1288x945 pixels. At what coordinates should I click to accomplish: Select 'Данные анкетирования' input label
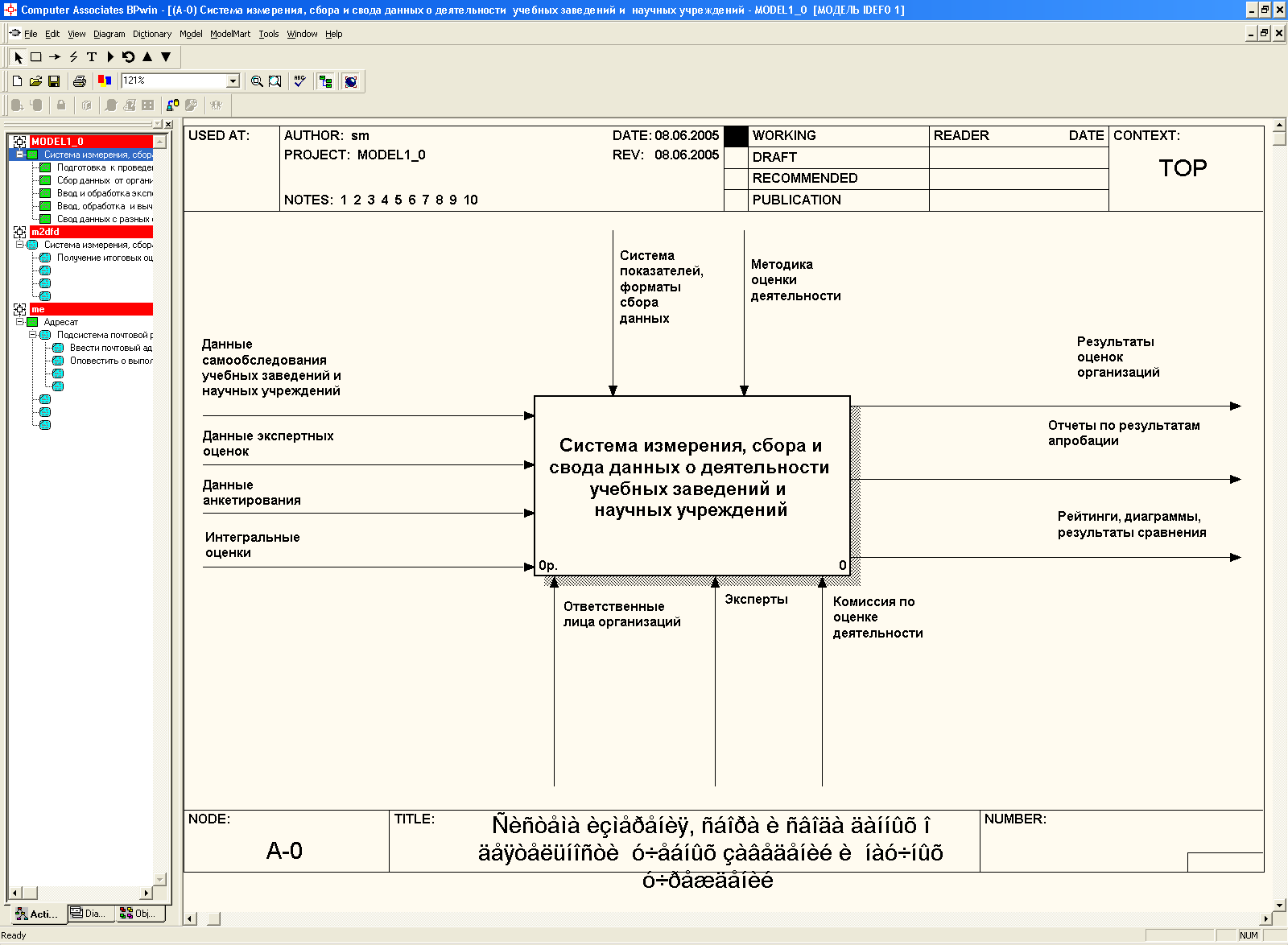pos(252,493)
